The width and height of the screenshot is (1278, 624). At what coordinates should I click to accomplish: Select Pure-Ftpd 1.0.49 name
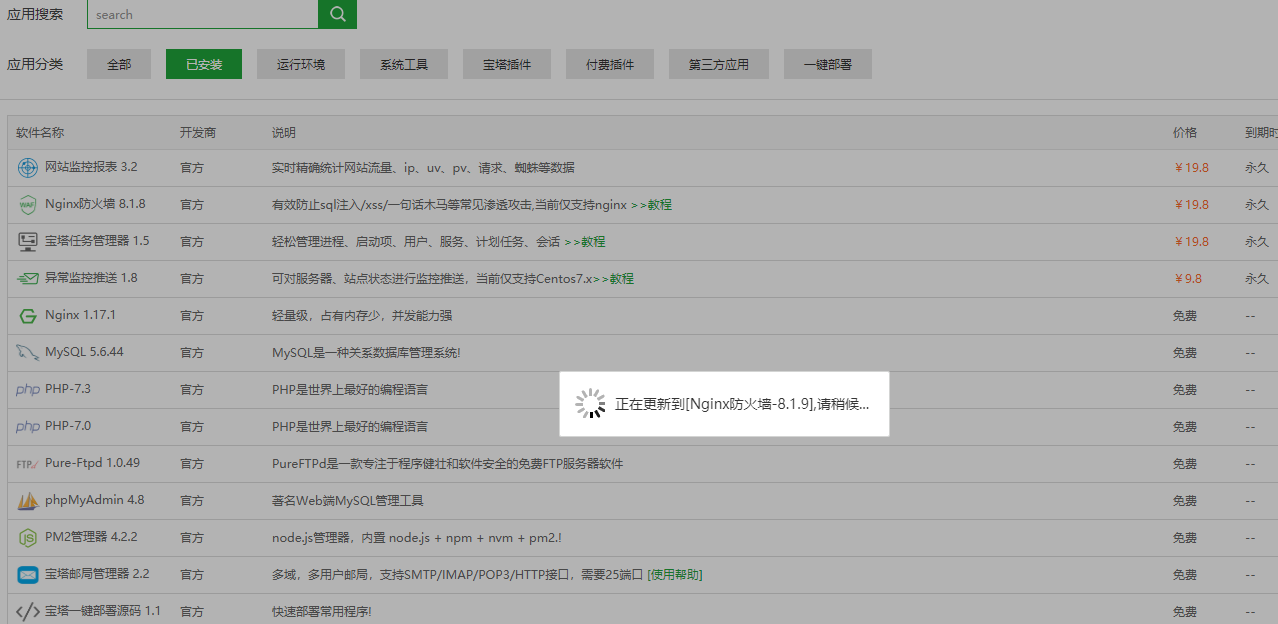pos(92,464)
